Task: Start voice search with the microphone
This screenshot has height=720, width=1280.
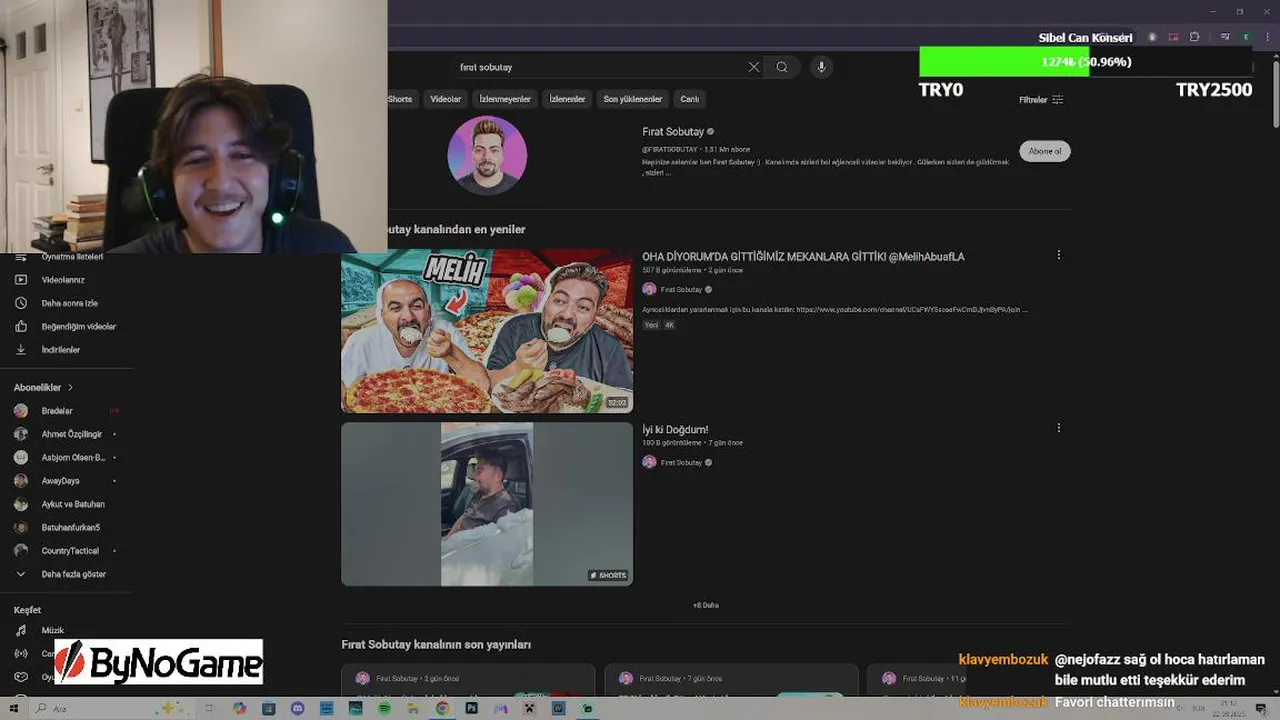Action: click(821, 67)
